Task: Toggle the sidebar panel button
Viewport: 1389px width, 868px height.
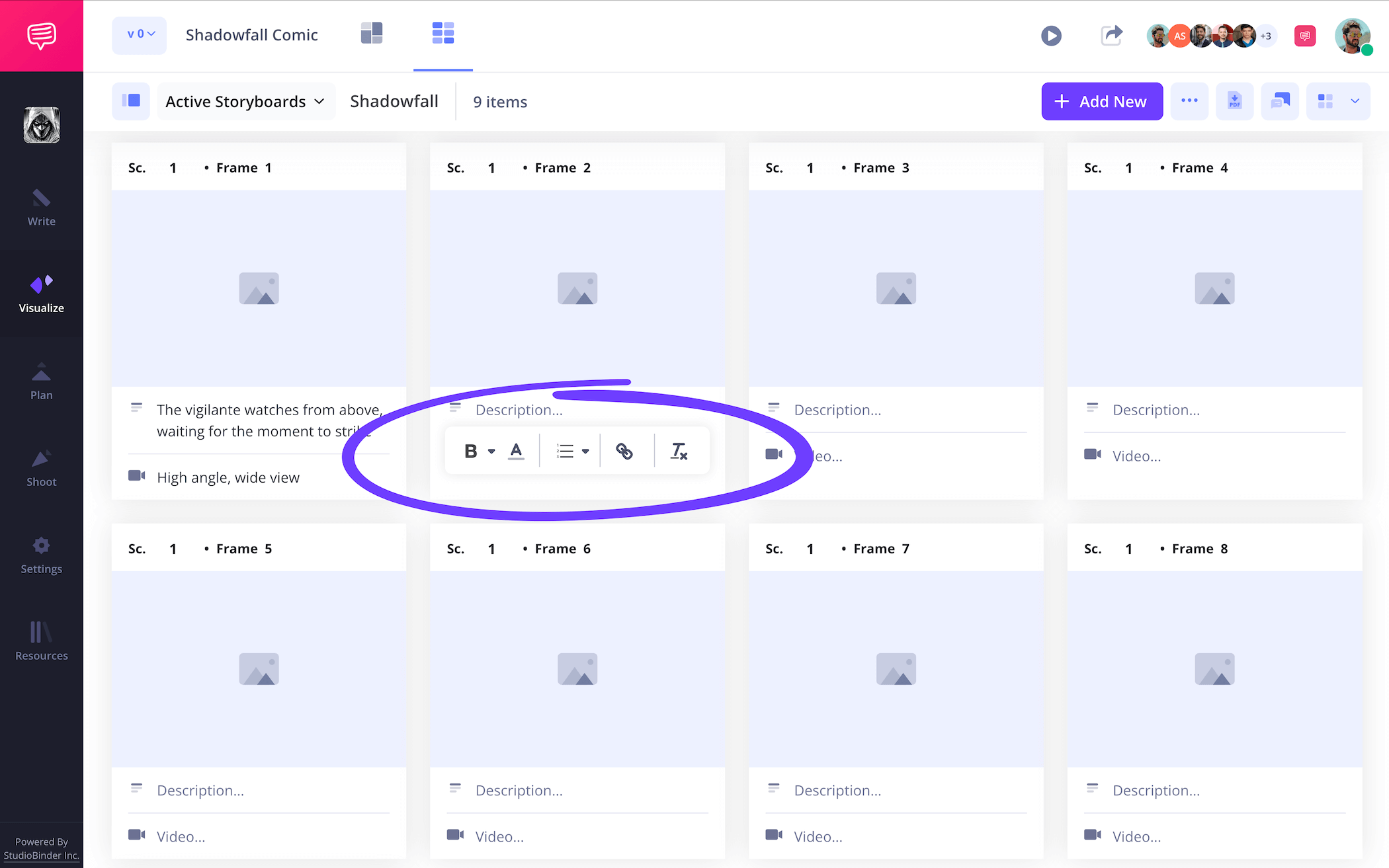Action: click(131, 101)
